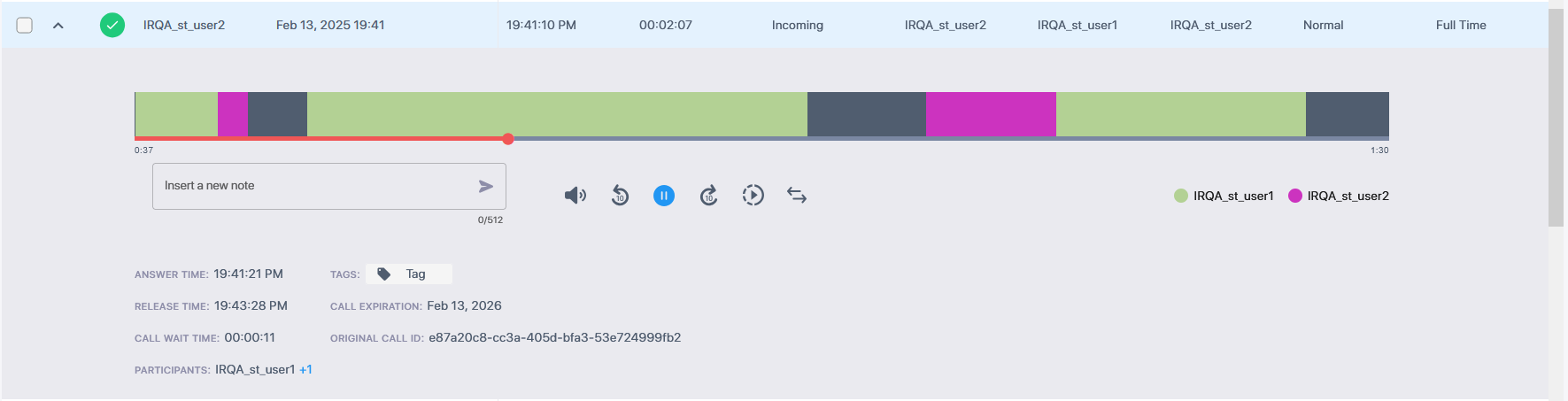
Task: Collapse the expanded call details row
Action: pos(58,26)
